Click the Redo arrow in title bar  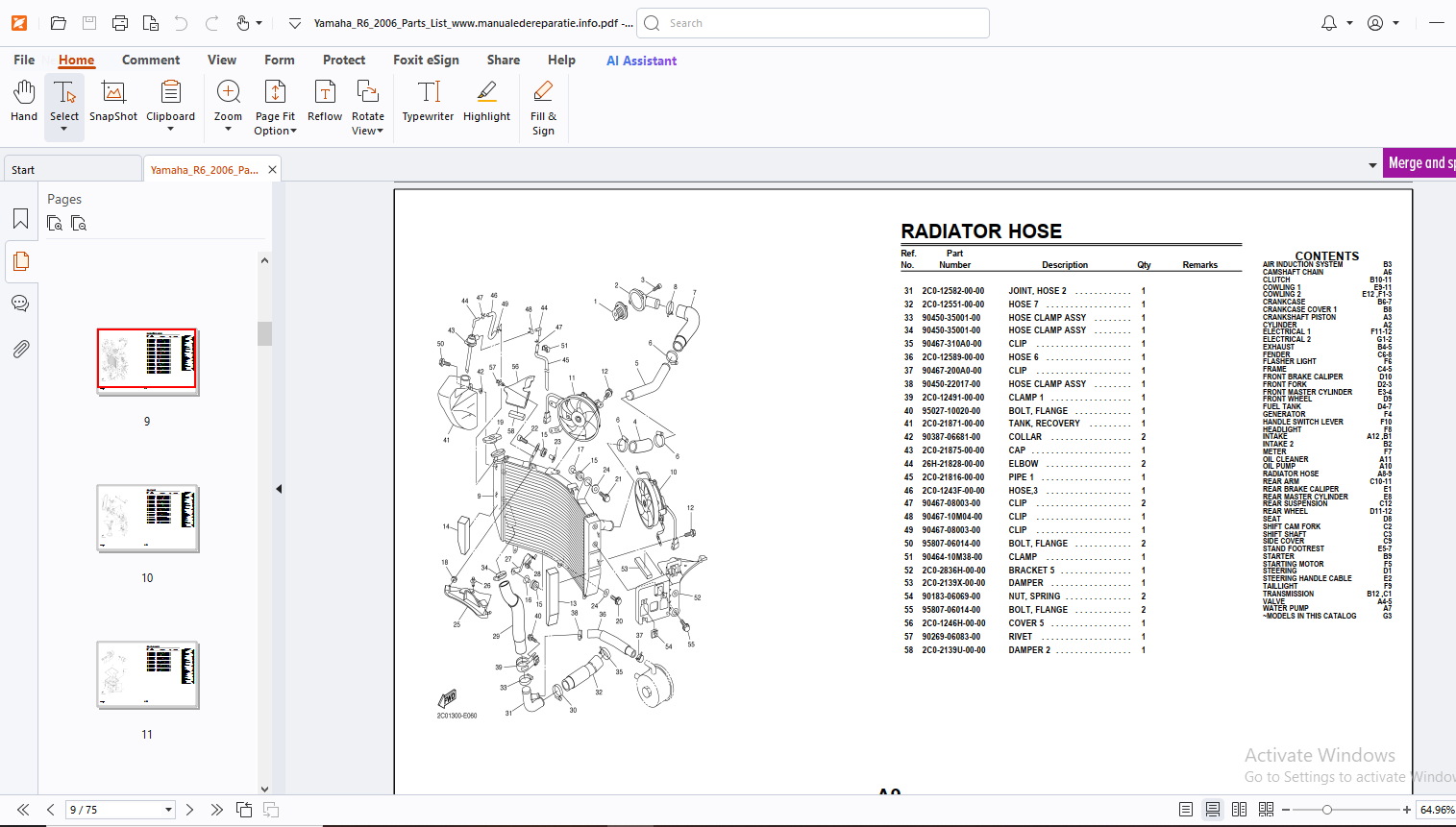212,23
